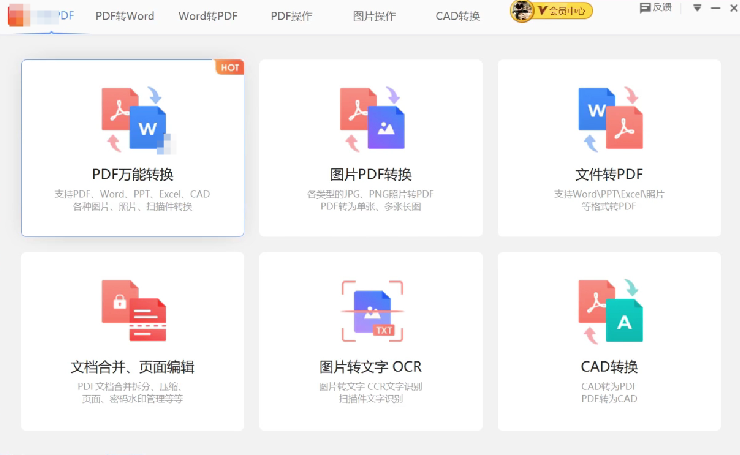Open the 图片PDF转换 icon
This screenshot has width=740, height=455.
tap(372, 119)
